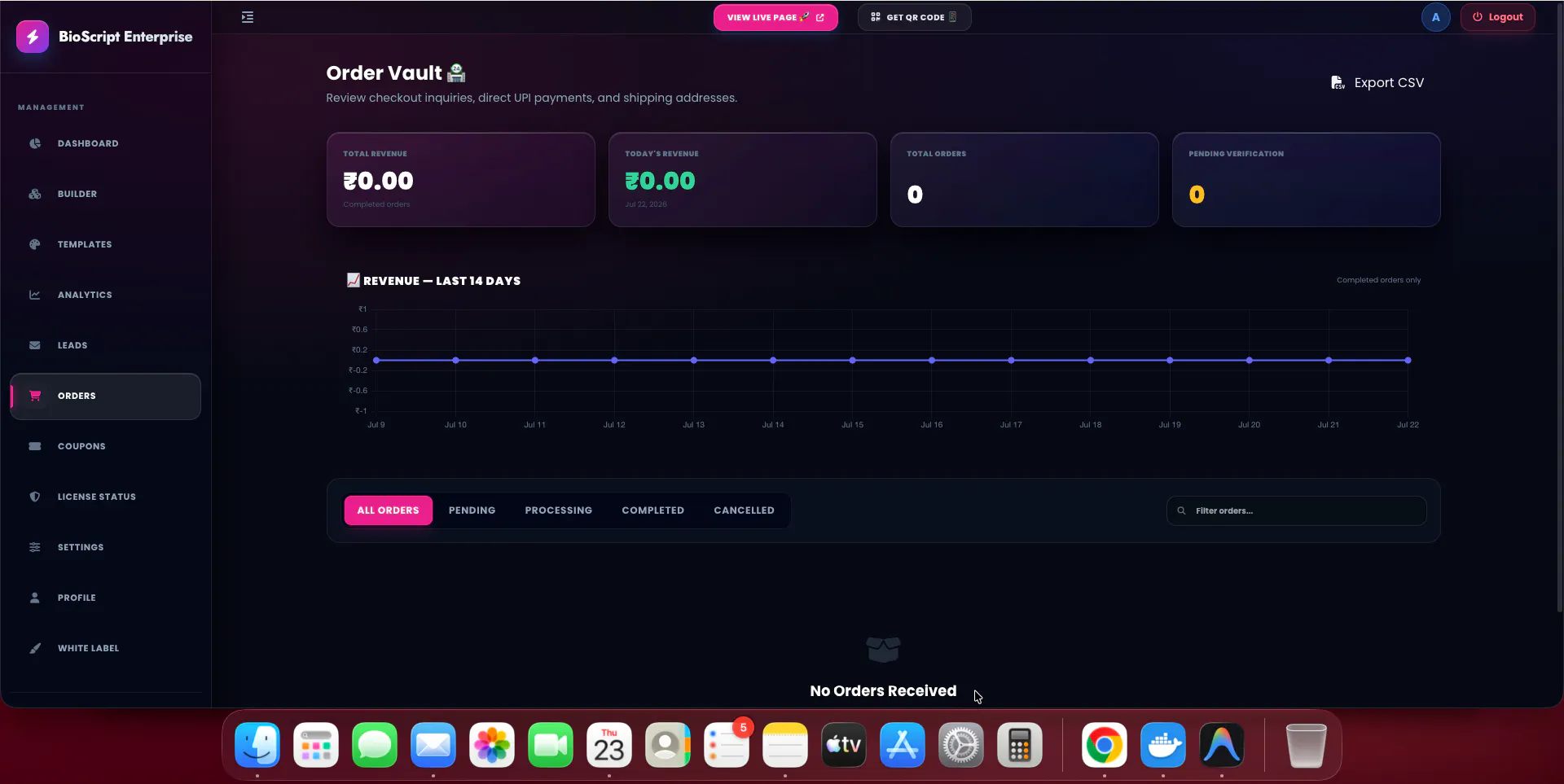This screenshot has width=1564, height=784.
Task: Open the Builder section
Action: (x=105, y=194)
